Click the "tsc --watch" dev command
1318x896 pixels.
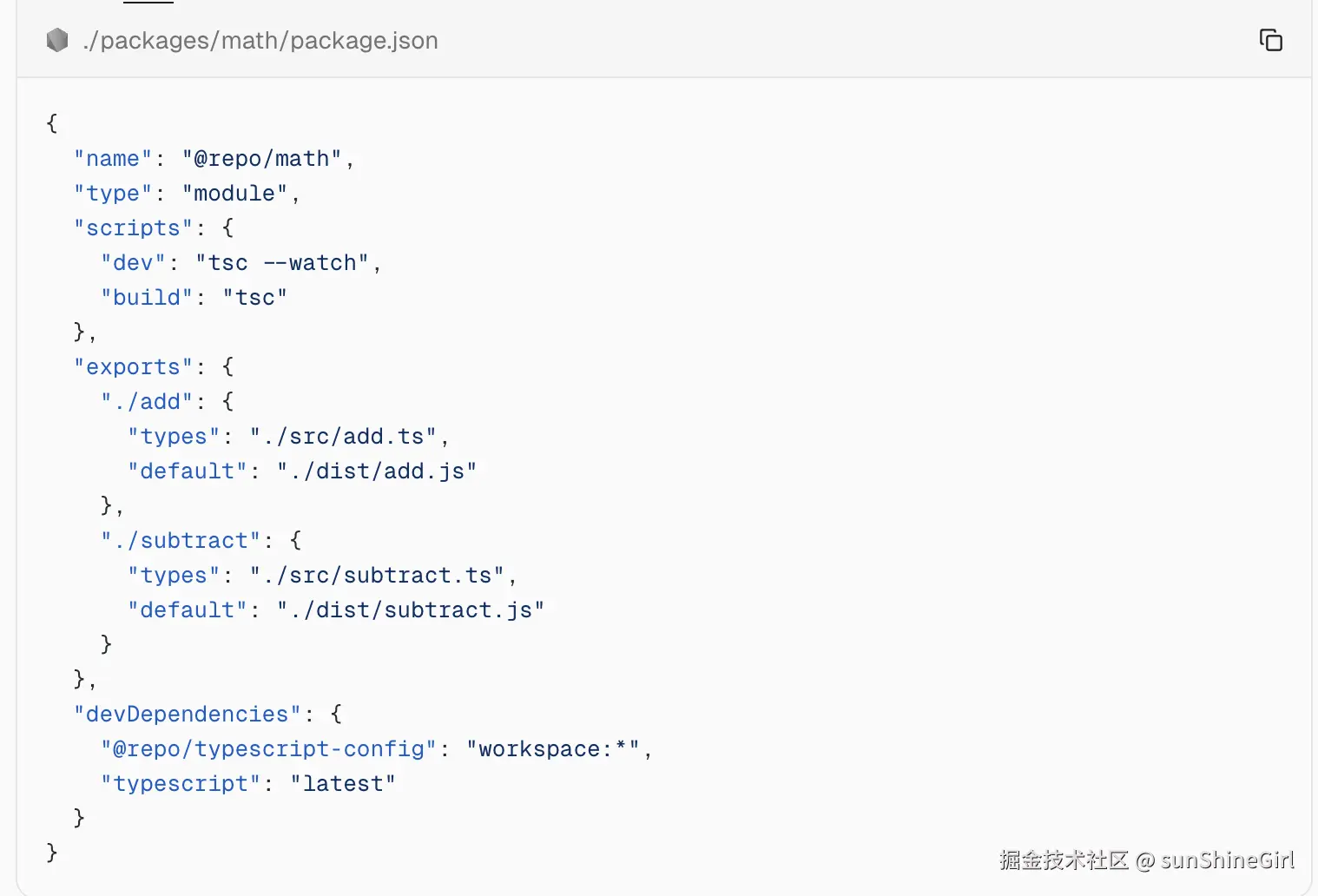pyautogui.click(x=283, y=263)
